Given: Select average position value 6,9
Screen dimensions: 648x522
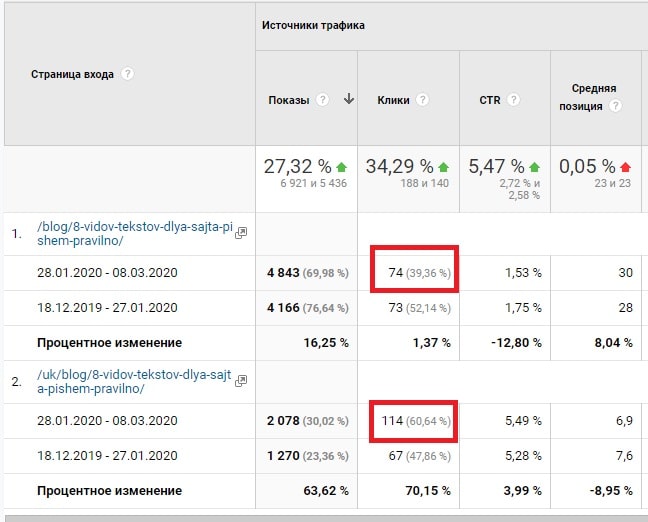Looking at the screenshot, I should 624,421.
